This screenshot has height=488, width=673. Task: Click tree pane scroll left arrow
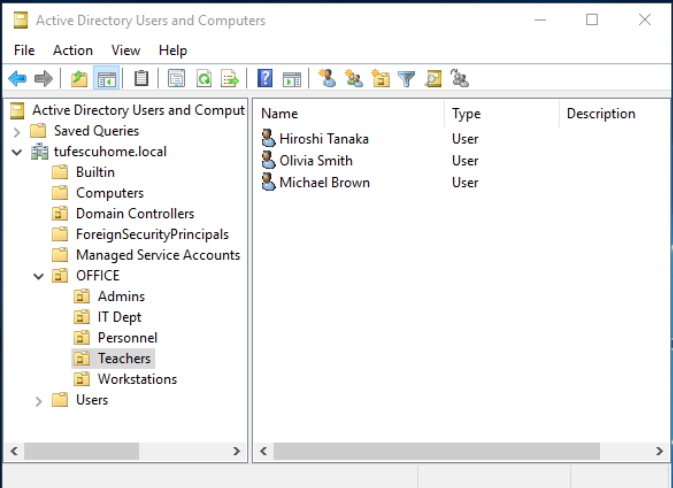[14, 451]
